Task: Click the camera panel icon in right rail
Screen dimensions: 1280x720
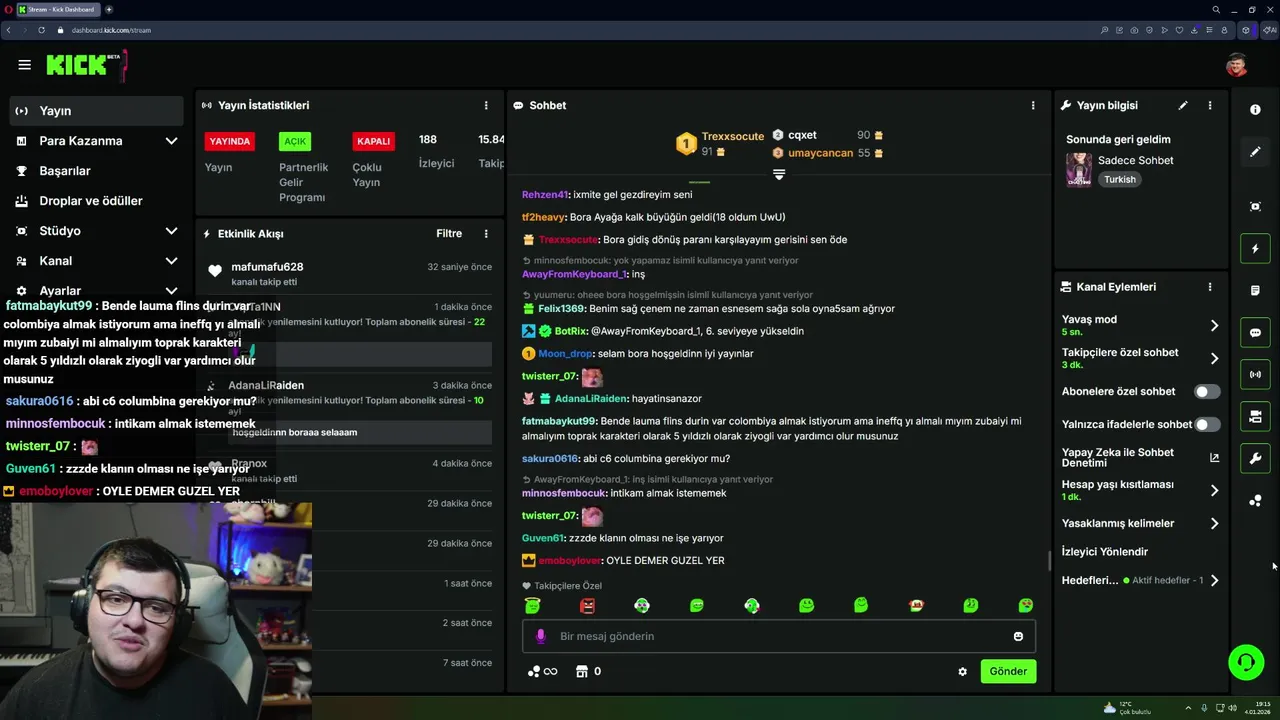Action: (1255, 417)
